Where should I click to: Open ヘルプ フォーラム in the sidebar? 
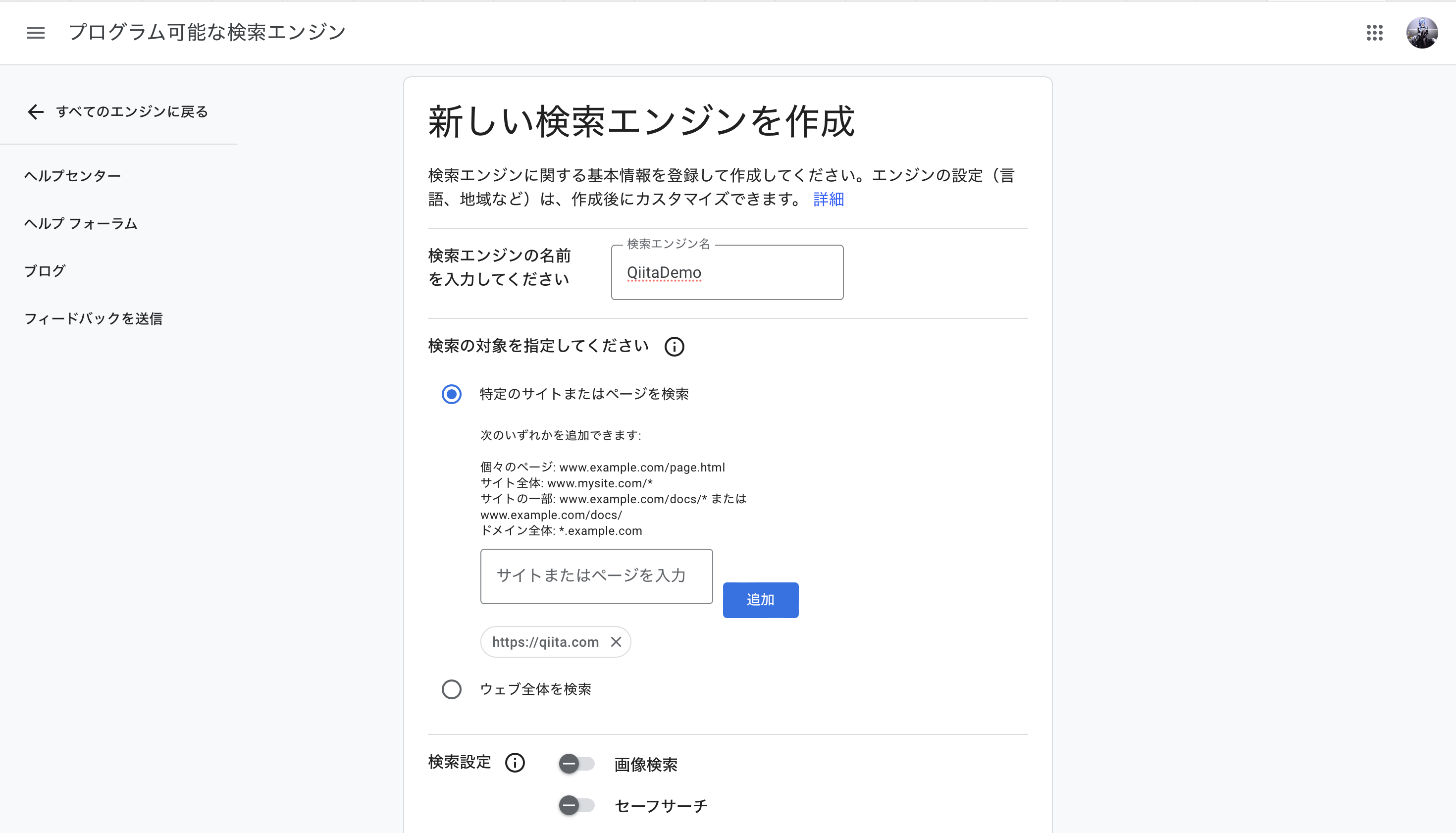pos(81,224)
